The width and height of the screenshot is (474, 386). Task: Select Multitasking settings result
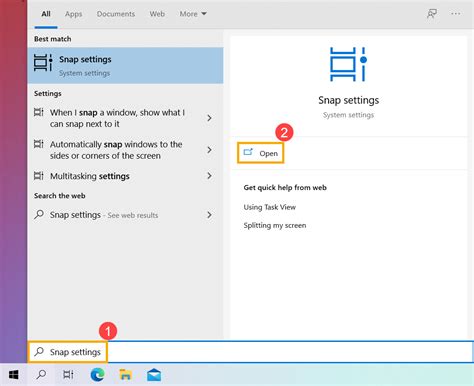(x=126, y=176)
